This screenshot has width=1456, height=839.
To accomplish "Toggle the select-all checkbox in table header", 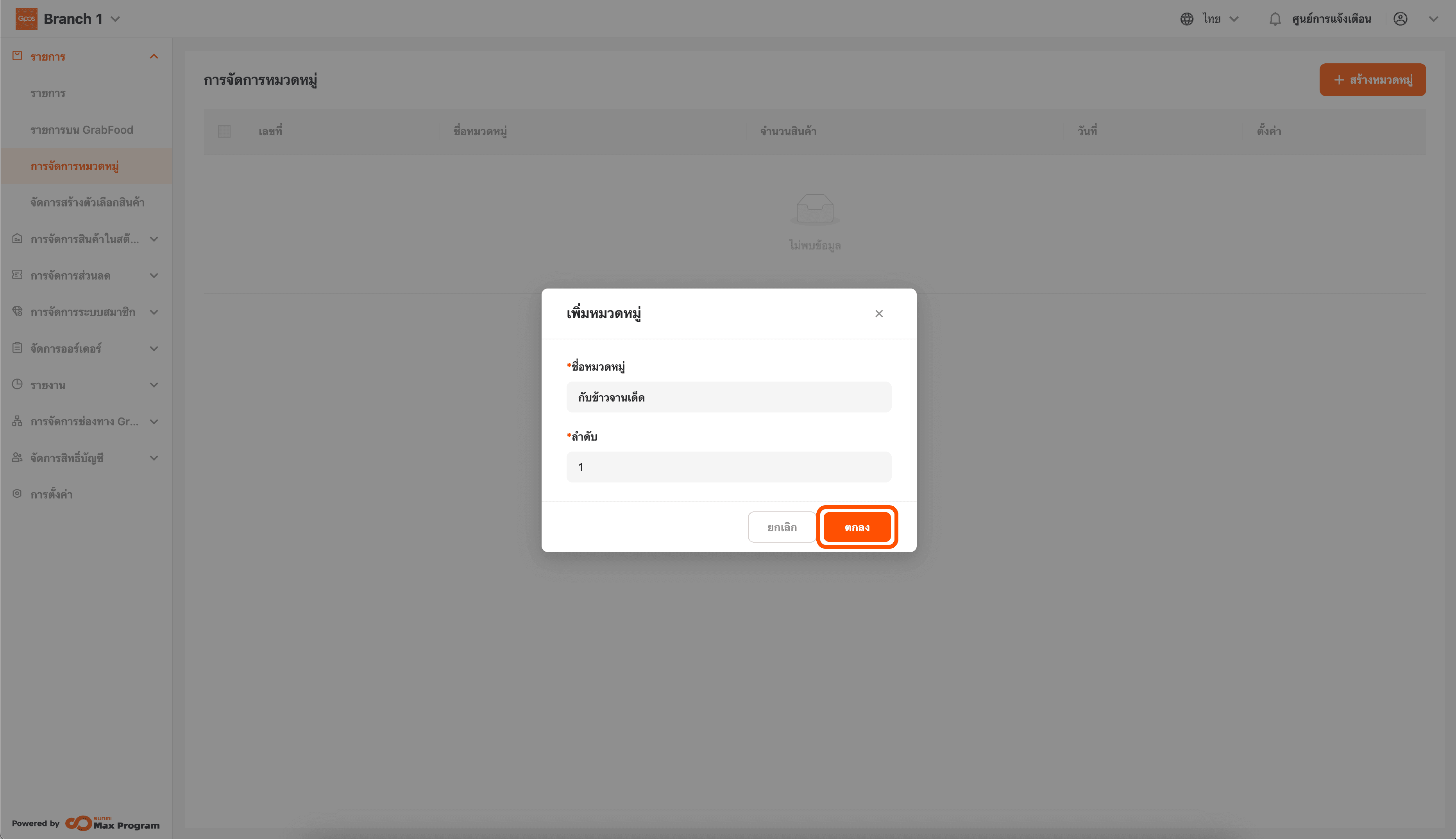I will click(224, 131).
